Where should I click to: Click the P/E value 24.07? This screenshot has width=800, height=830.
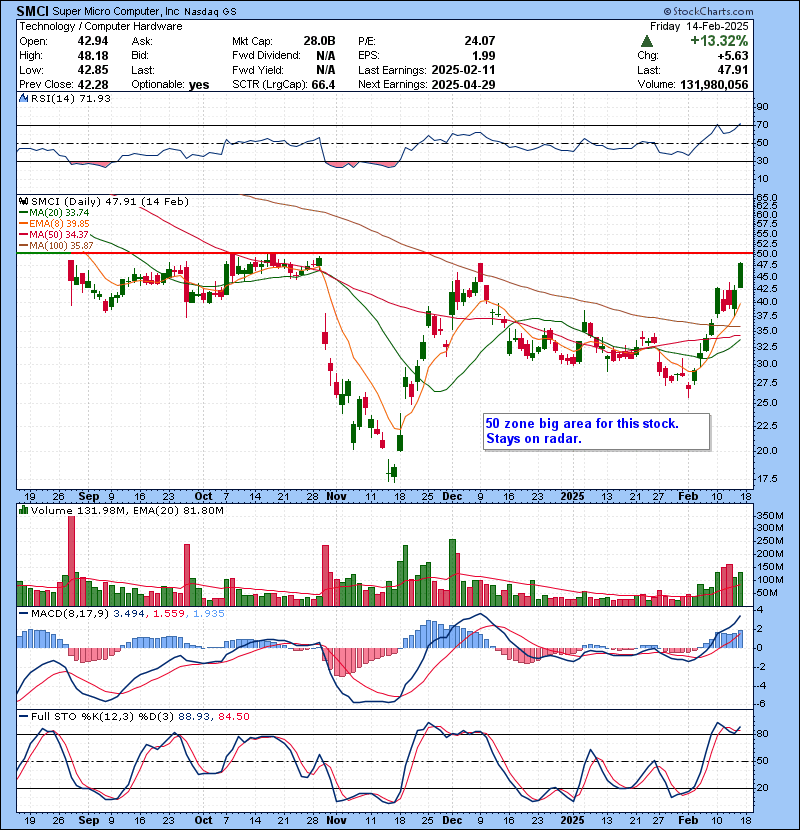click(x=480, y=41)
